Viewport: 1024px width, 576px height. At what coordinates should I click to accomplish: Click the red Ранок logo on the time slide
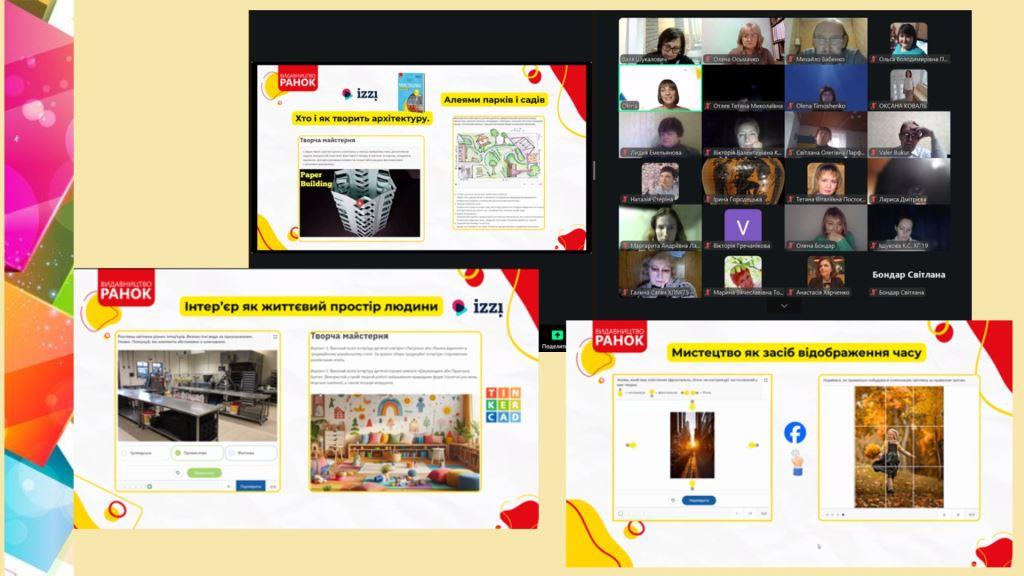pyautogui.click(x=620, y=337)
